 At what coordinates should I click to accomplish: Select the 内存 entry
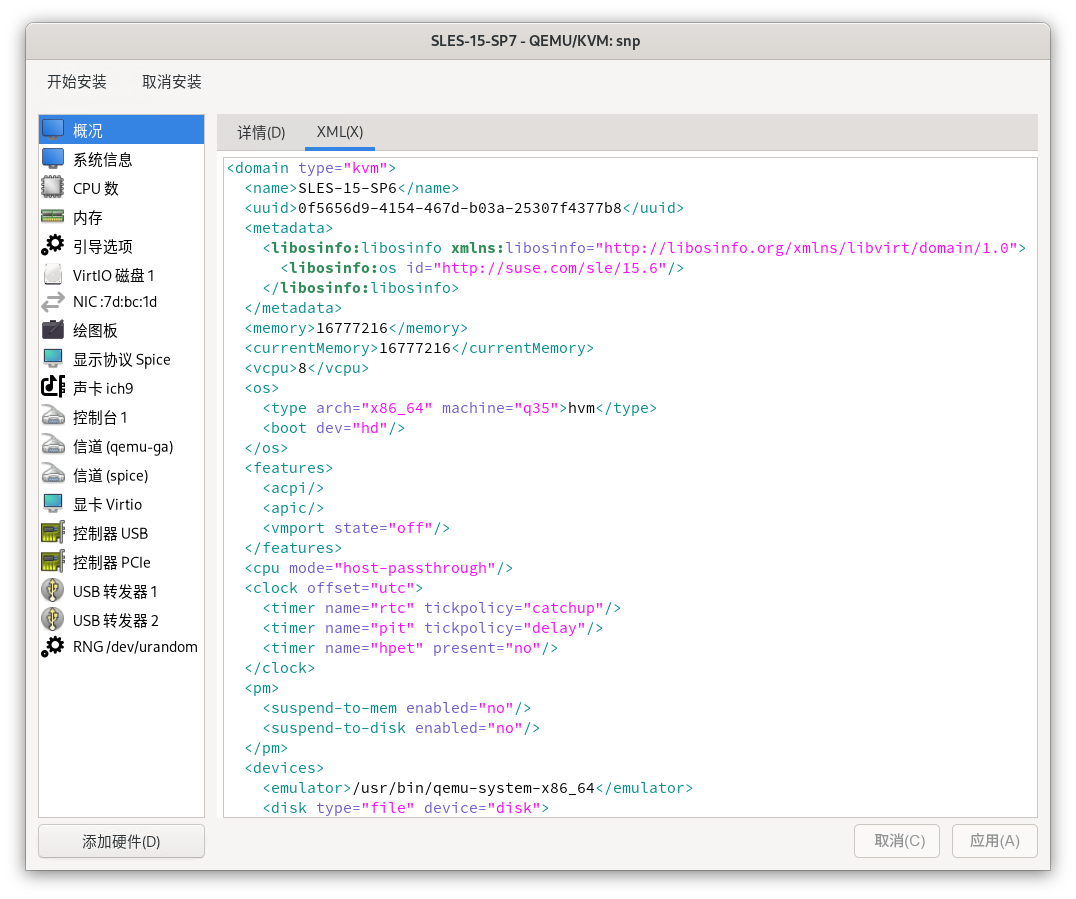(x=121, y=218)
